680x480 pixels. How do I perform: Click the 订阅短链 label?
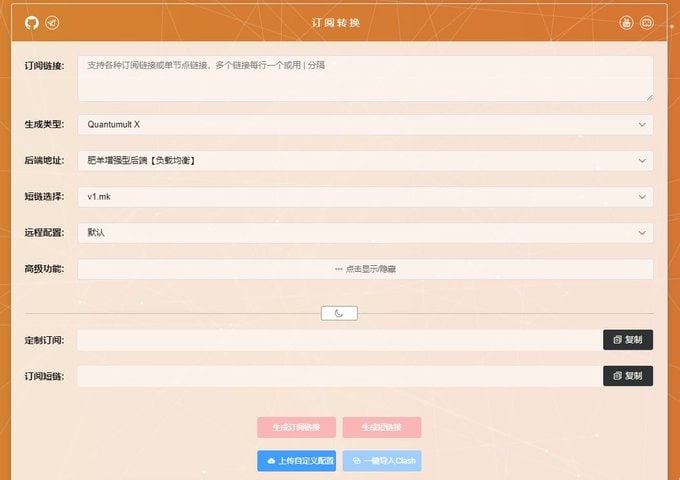tap(44, 376)
